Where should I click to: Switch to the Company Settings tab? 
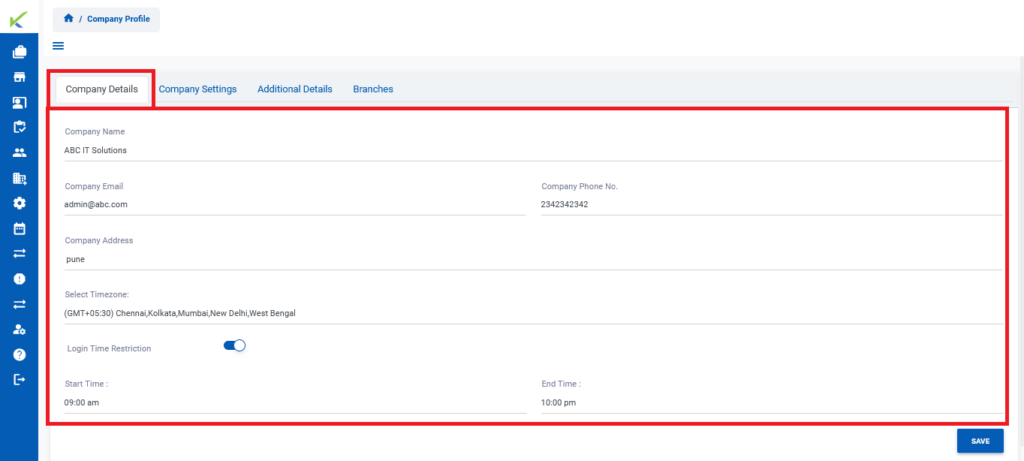(x=197, y=89)
